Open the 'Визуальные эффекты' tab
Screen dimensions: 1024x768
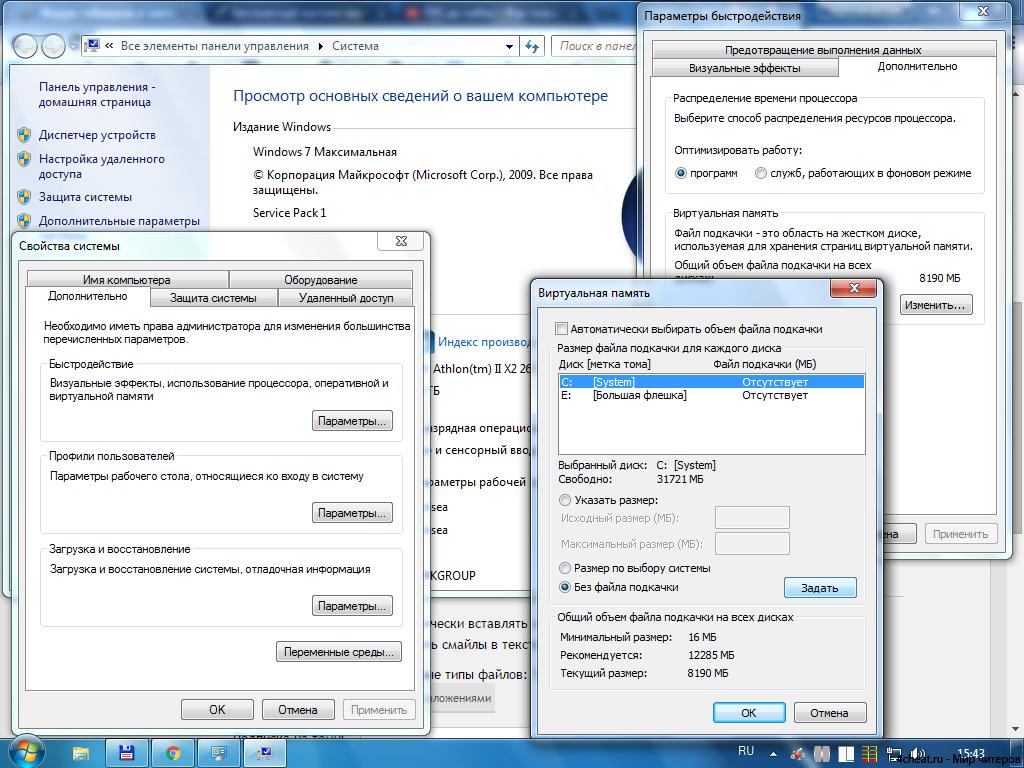pyautogui.click(x=744, y=68)
